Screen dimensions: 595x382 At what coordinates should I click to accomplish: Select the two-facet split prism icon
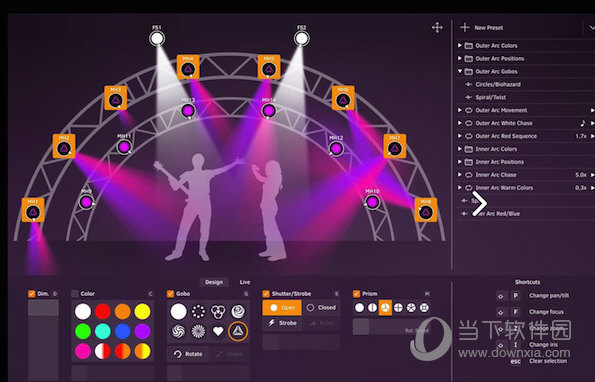coord(372,308)
